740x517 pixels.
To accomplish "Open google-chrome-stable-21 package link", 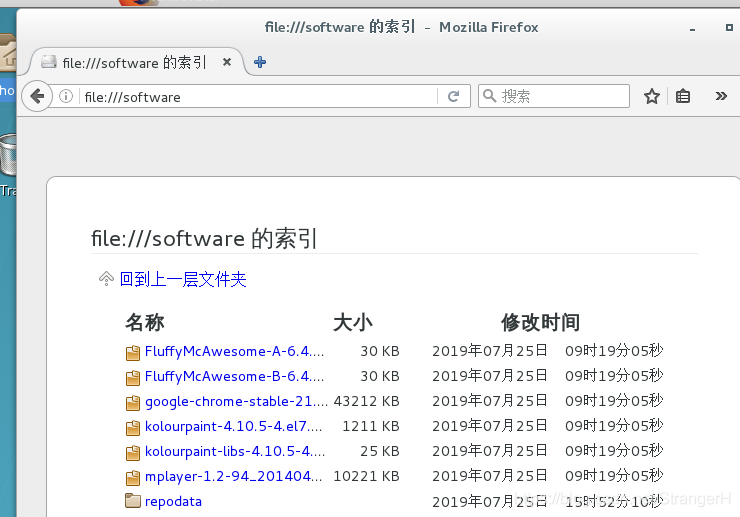I will click(x=236, y=401).
